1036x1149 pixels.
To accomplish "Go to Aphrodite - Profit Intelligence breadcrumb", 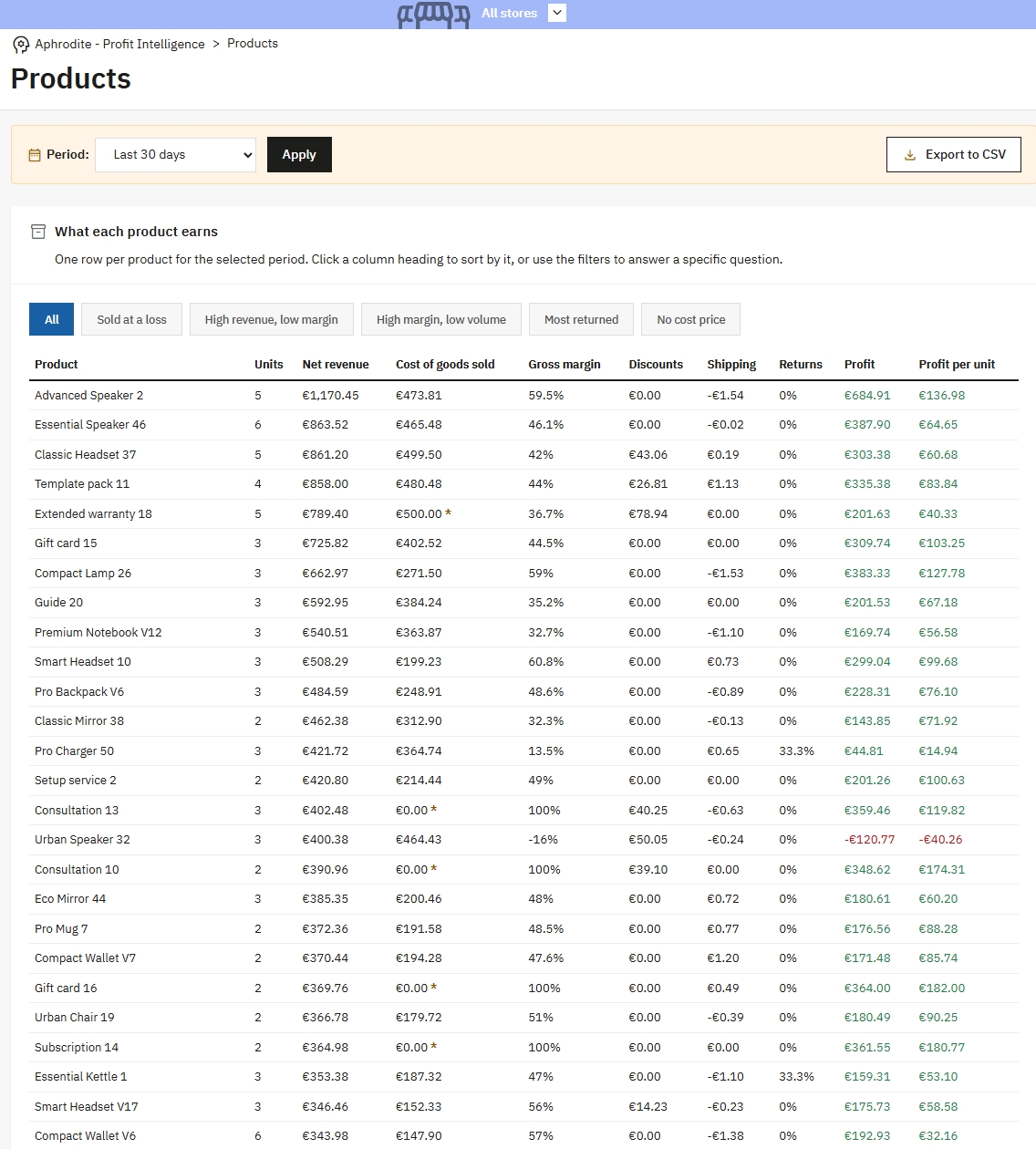I will click(120, 45).
